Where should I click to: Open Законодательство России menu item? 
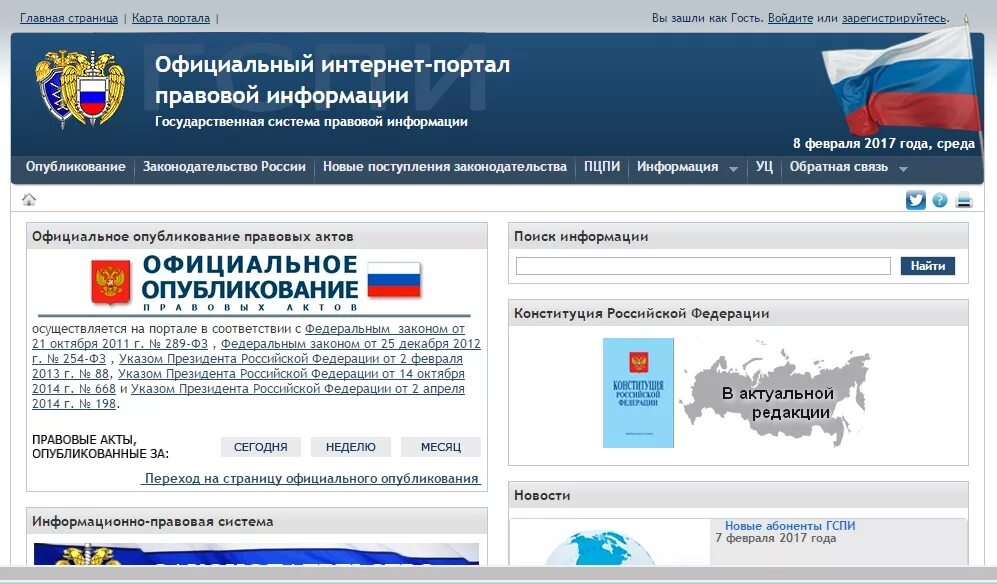224,167
